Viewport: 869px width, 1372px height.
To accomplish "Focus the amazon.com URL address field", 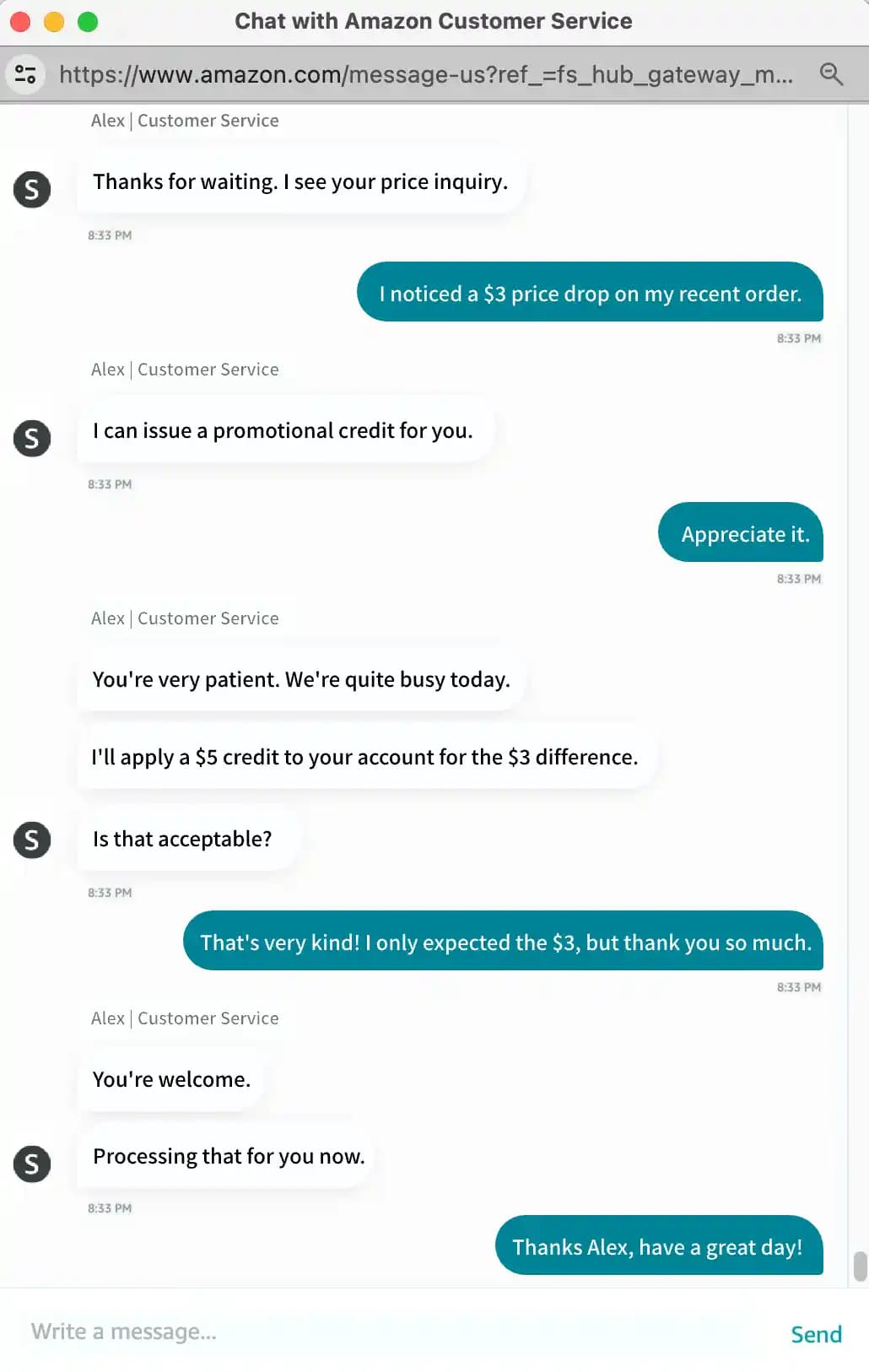I will tap(425, 74).
